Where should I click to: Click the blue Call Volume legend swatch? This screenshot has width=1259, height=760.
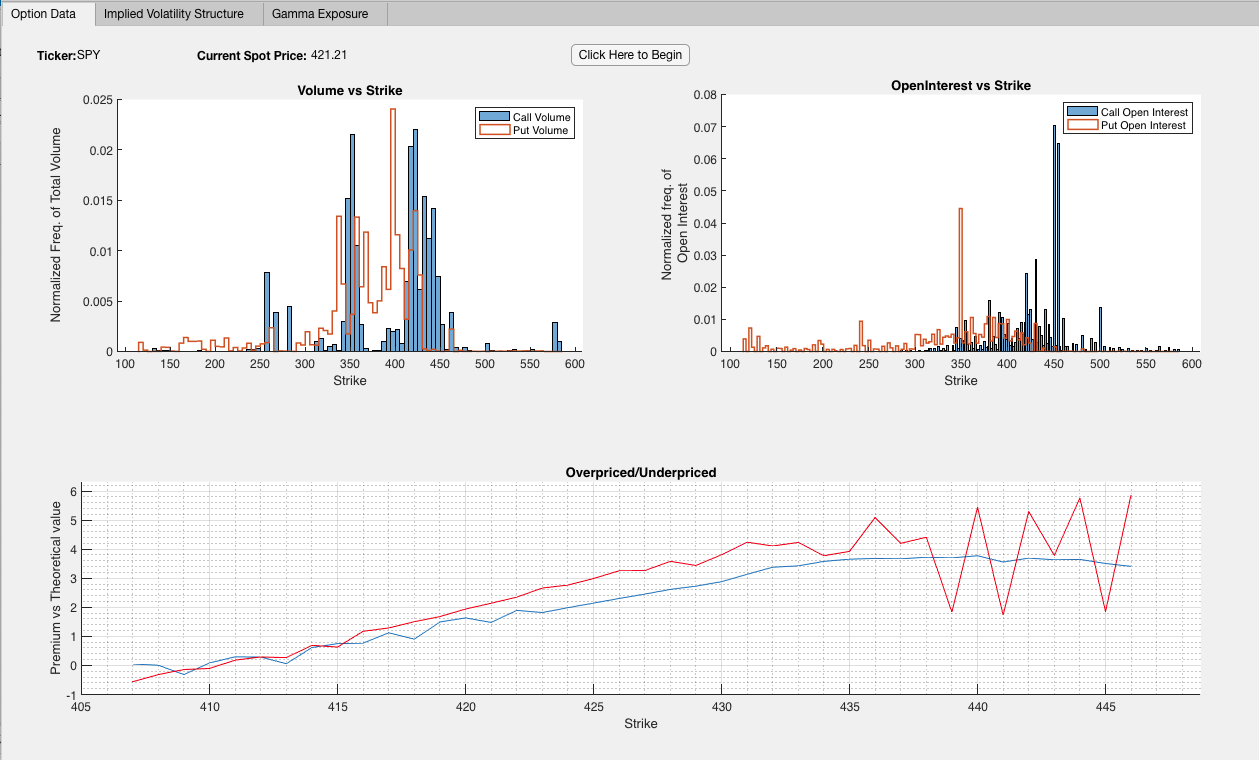coord(494,117)
